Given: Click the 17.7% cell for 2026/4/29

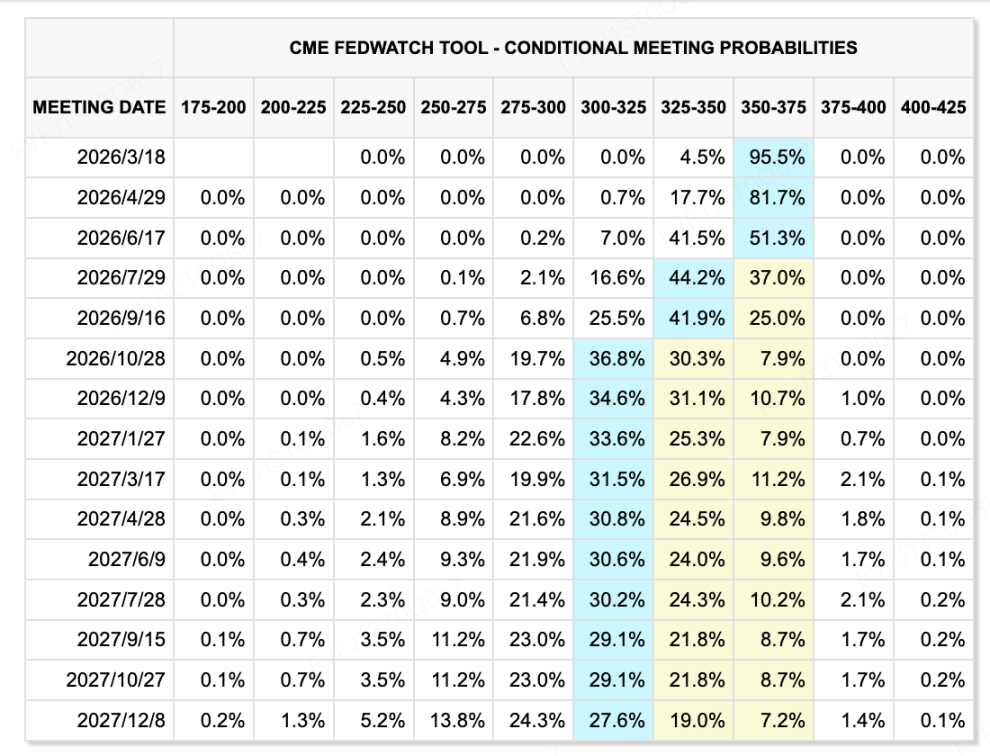Looking at the screenshot, I should (x=693, y=197).
